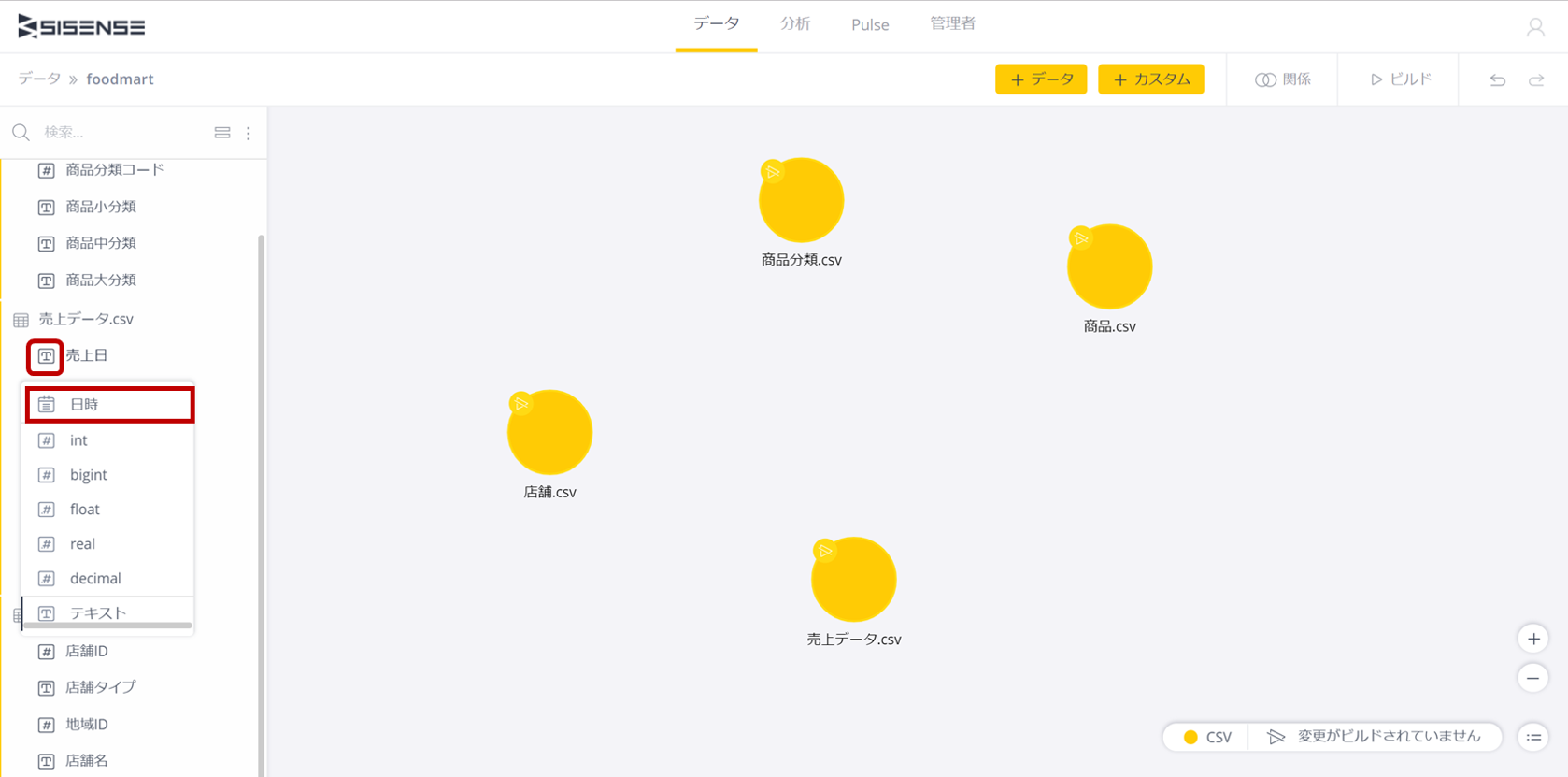
Task: Click type icon of 店舗ID field
Action: [46, 652]
